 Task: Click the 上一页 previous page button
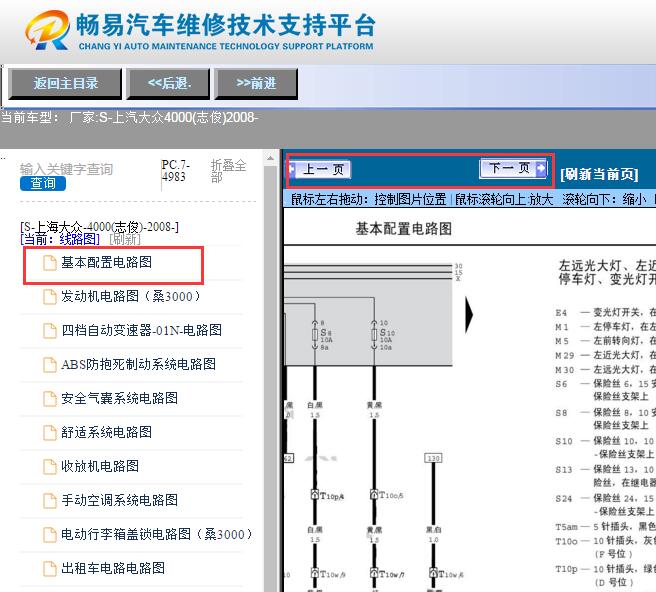[320, 169]
